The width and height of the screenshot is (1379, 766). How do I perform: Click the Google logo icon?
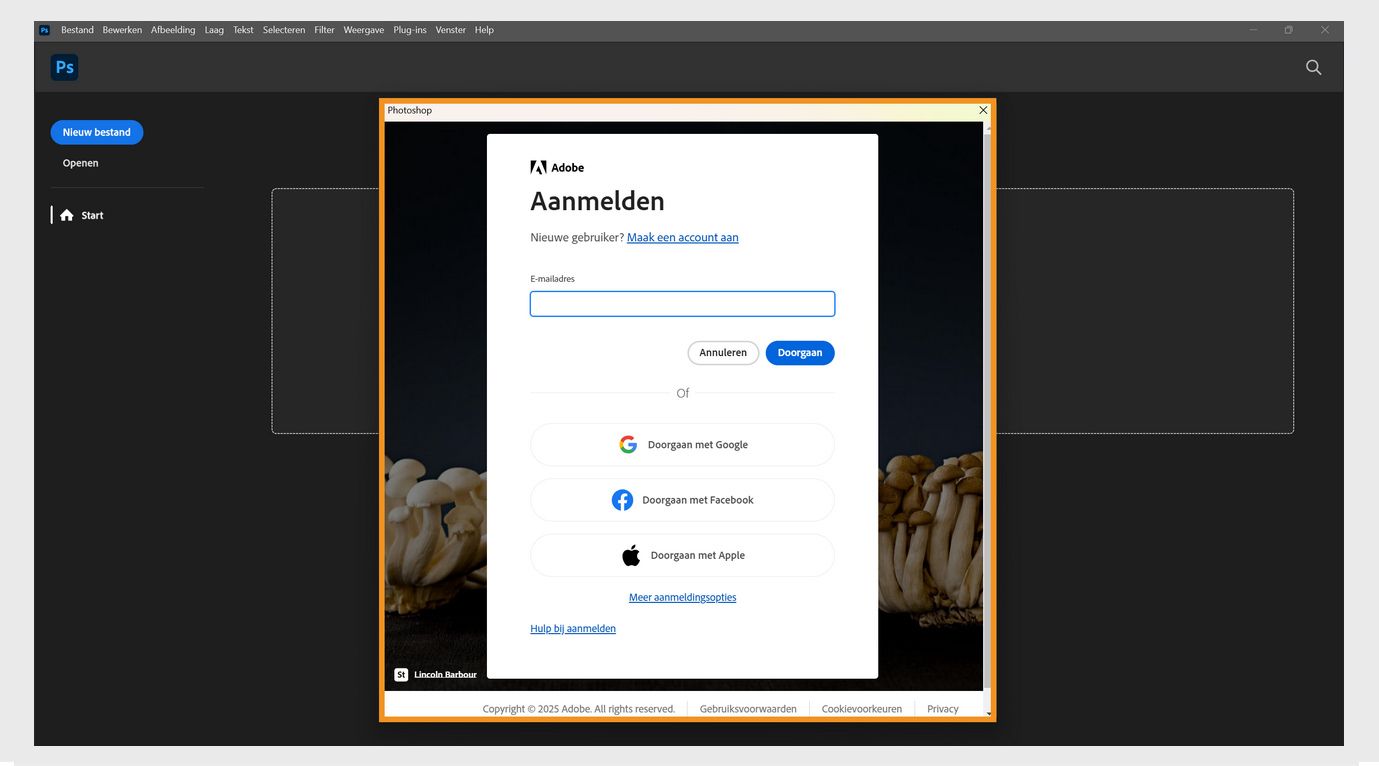pyautogui.click(x=628, y=445)
